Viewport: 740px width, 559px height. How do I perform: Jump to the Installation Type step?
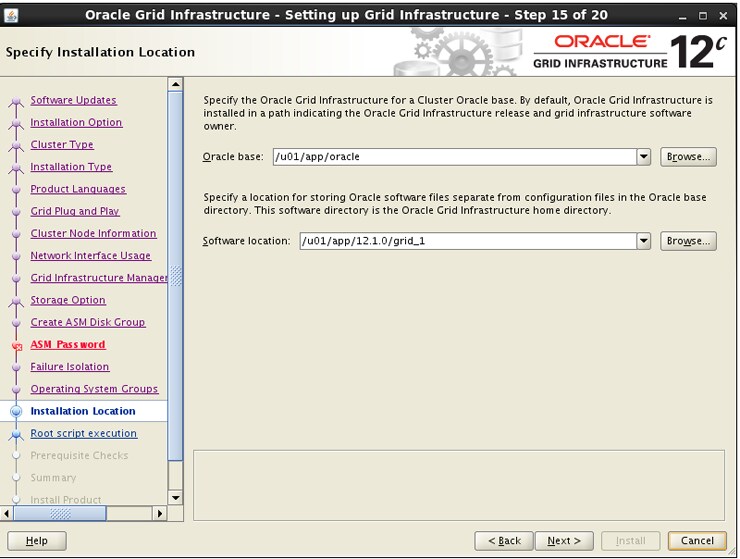[71, 167]
